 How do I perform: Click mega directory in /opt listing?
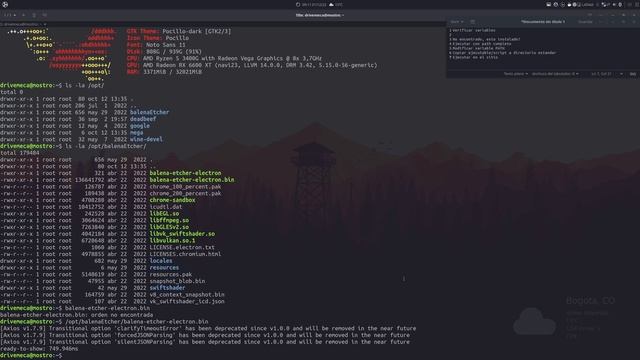pyautogui.click(x=136, y=132)
